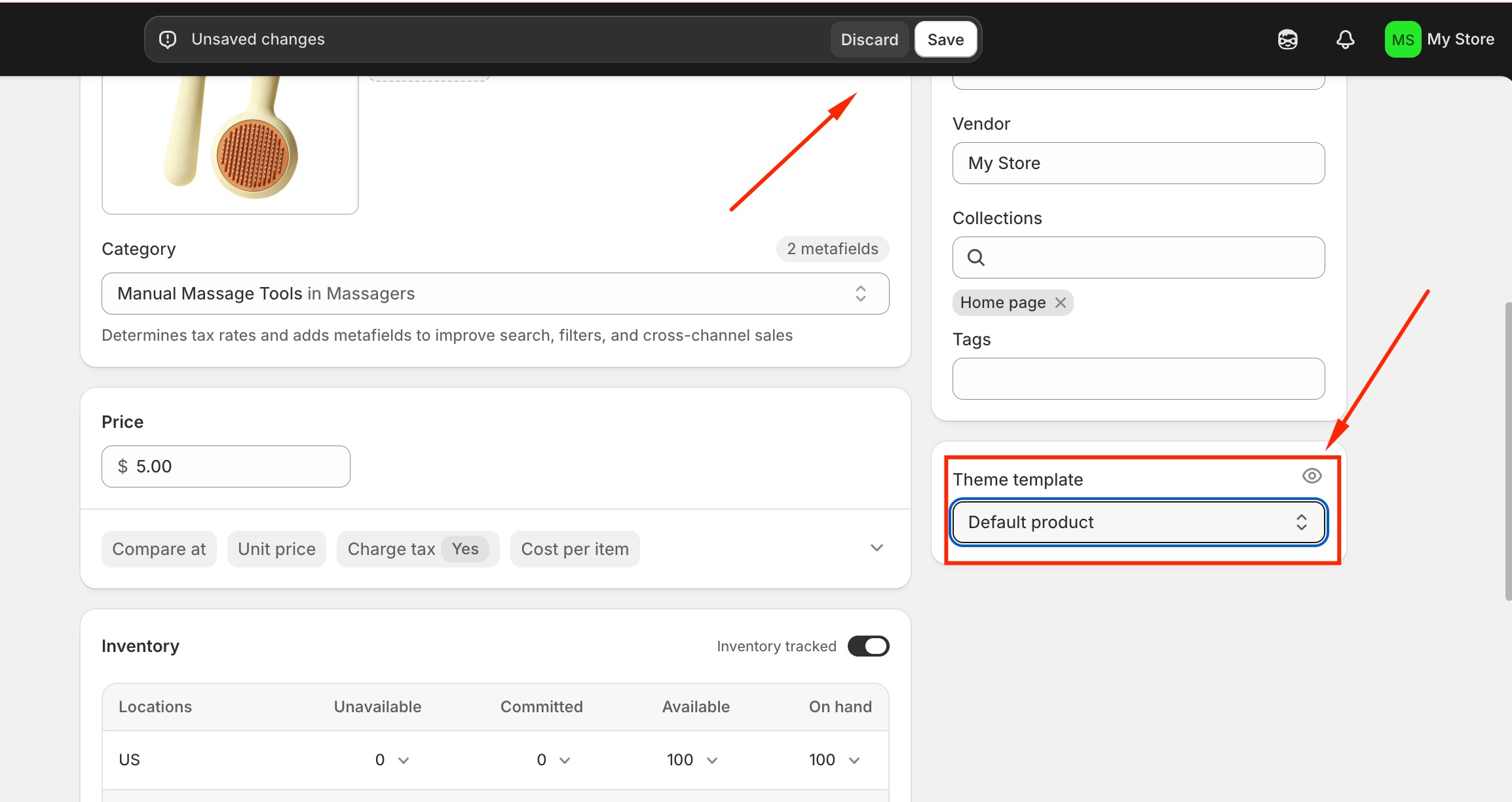Expand the US On hand dropdown
The height and width of the screenshot is (802, 1512).
[x=854, y=760]
